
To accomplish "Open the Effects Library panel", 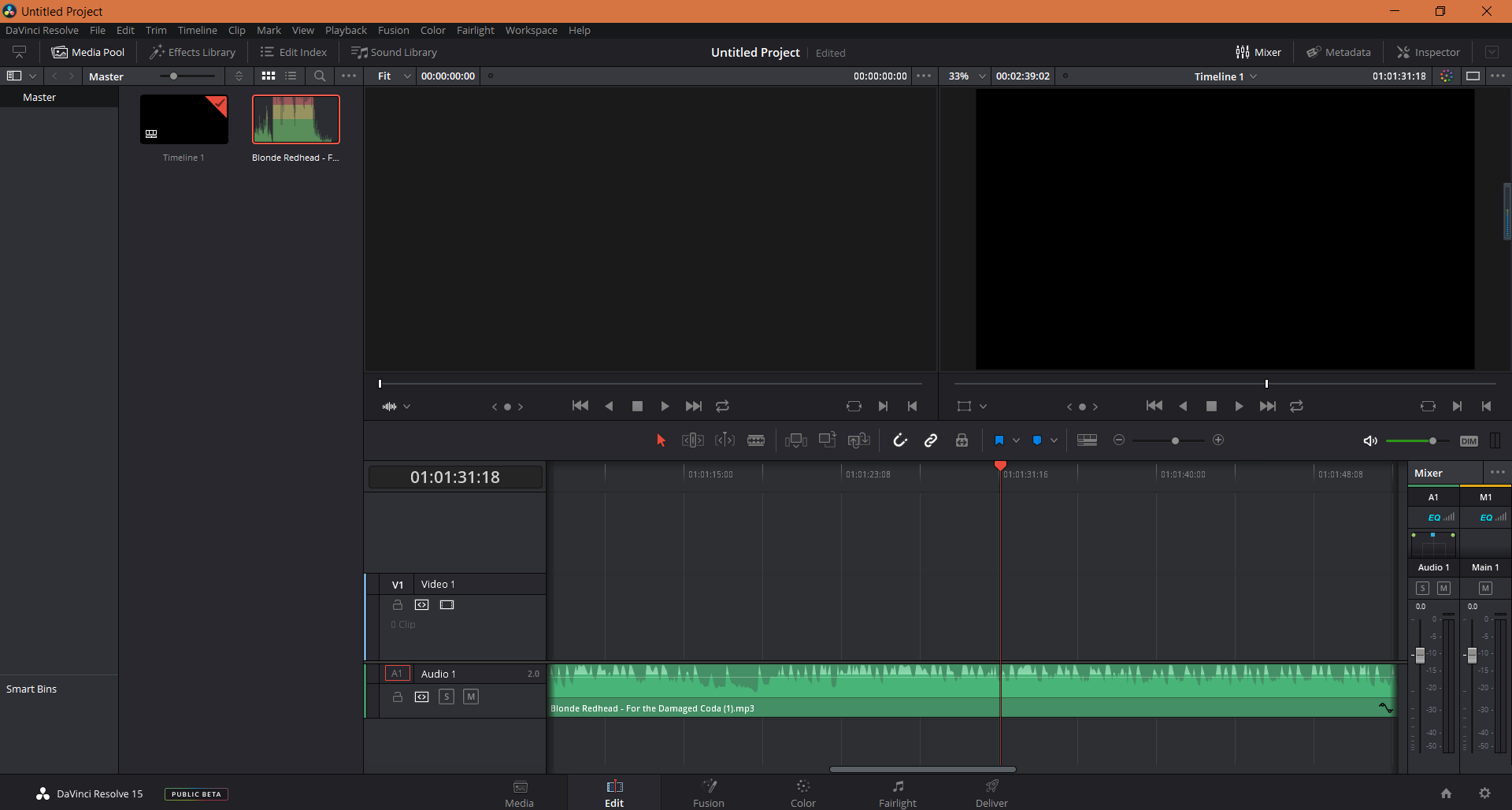I will 193,52.
